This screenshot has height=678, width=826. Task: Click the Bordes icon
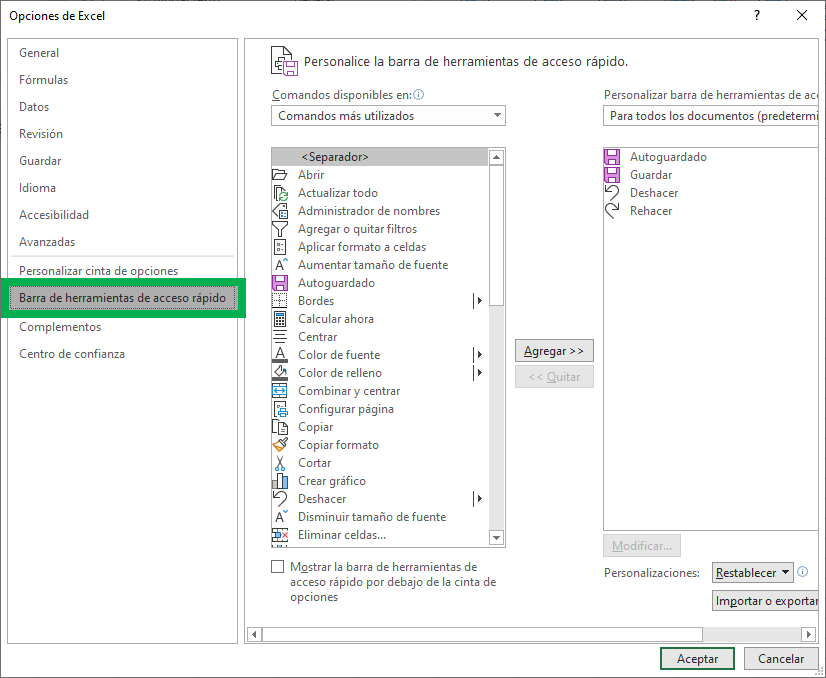280,301
